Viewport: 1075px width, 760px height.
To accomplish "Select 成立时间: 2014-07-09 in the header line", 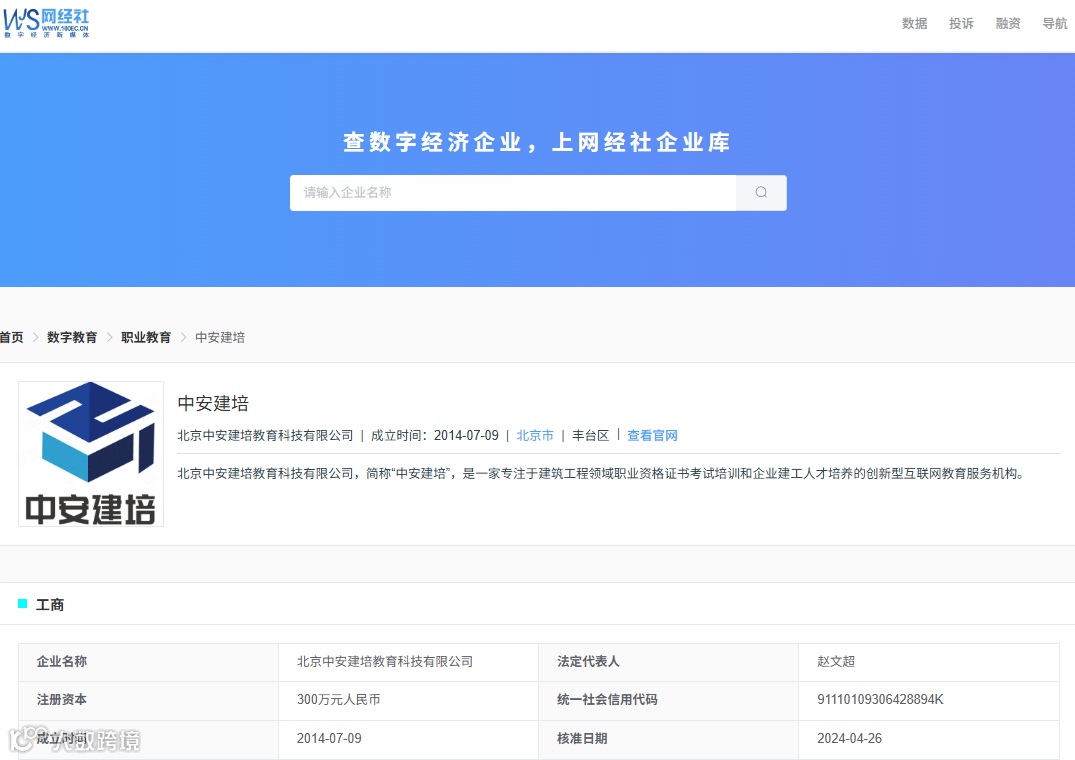I will 435,435.
